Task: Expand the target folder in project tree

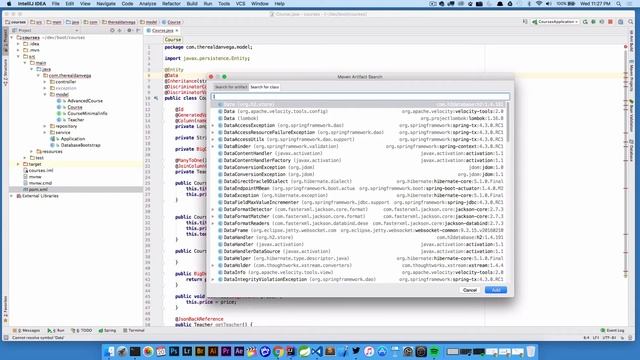Action: pos(18,164)
